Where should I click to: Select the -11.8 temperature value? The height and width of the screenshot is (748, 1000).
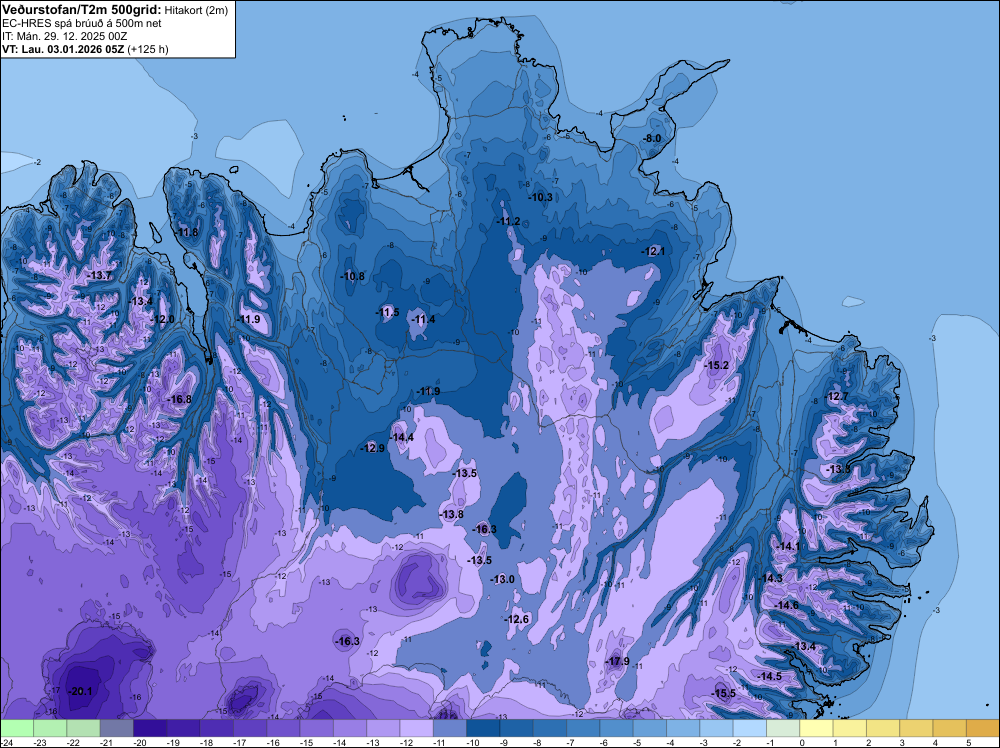(187, 232)
